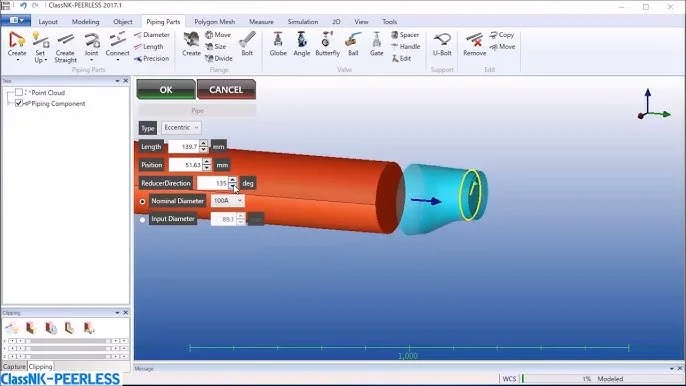Screen dimensions: 686x386
Task: Open the Polygon Mesh tab
Action: [x=214, y=21]
